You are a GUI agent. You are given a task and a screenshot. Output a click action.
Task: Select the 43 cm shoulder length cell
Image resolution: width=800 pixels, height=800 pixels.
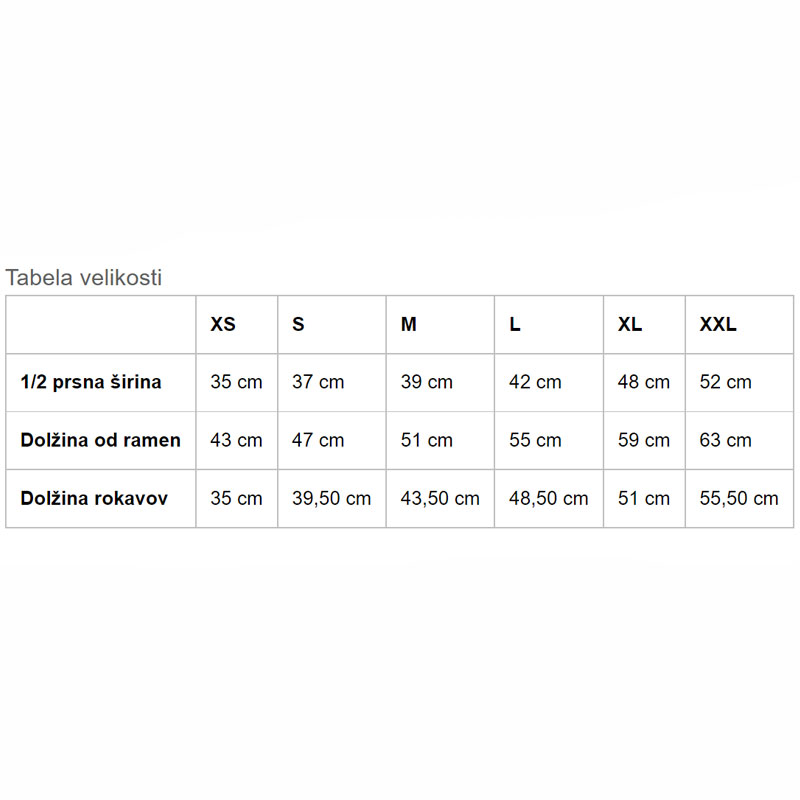click(x=236, y=440)
